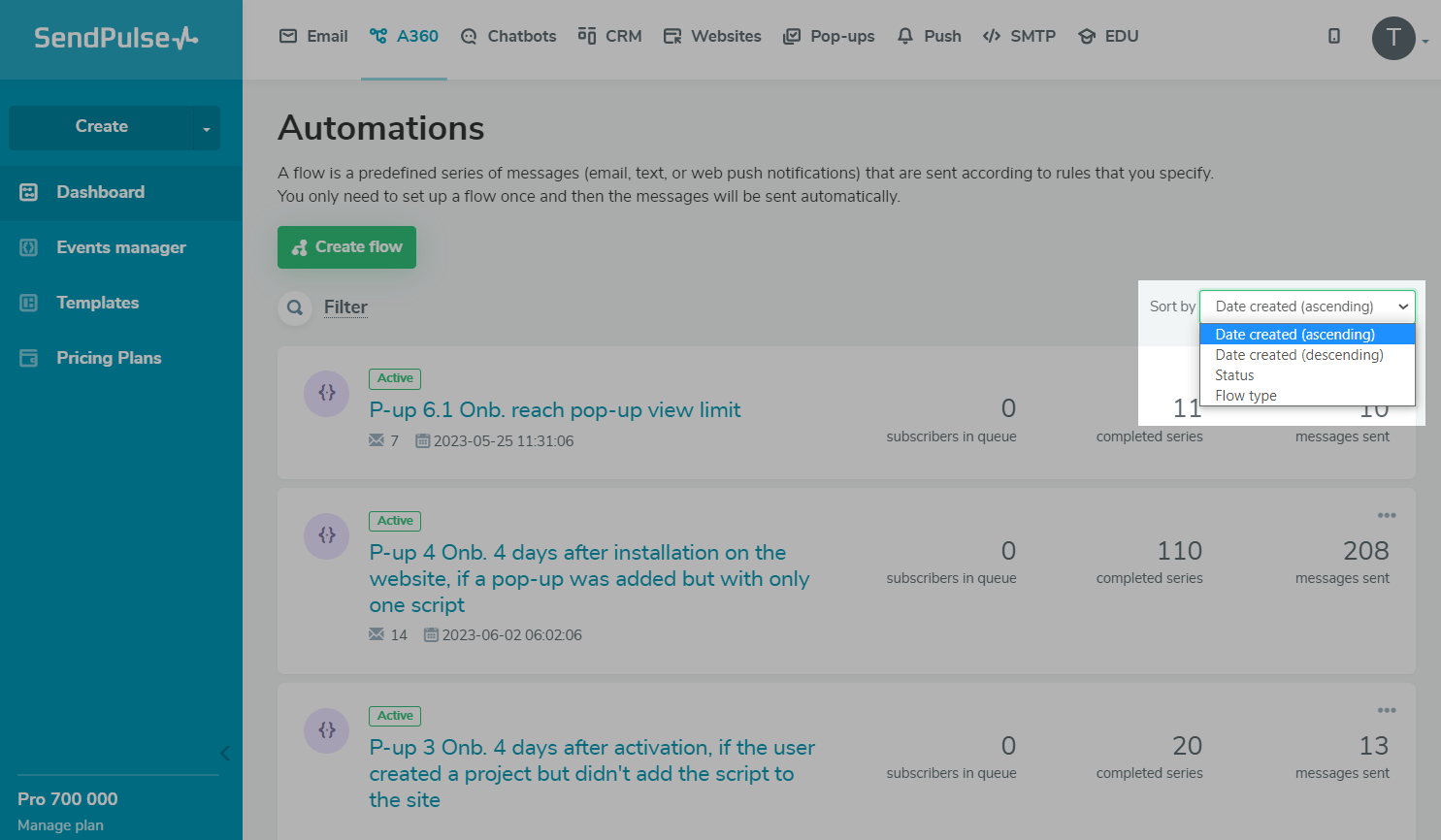Image resolution: width=1441 pixels, height=840 pixels.
Task: Select 'Date created (descending)' sort option
Action: (1298, 355)
